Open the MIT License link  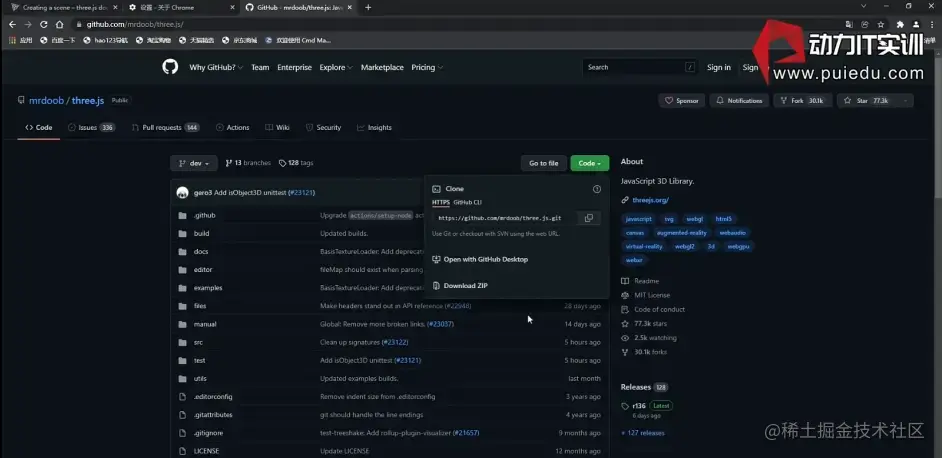click(652, 295)
